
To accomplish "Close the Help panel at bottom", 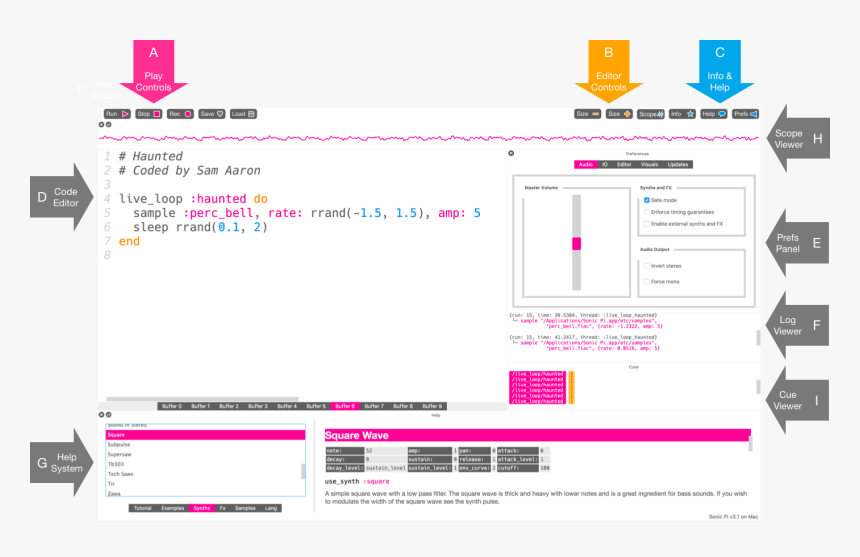I will pos(101,415).
